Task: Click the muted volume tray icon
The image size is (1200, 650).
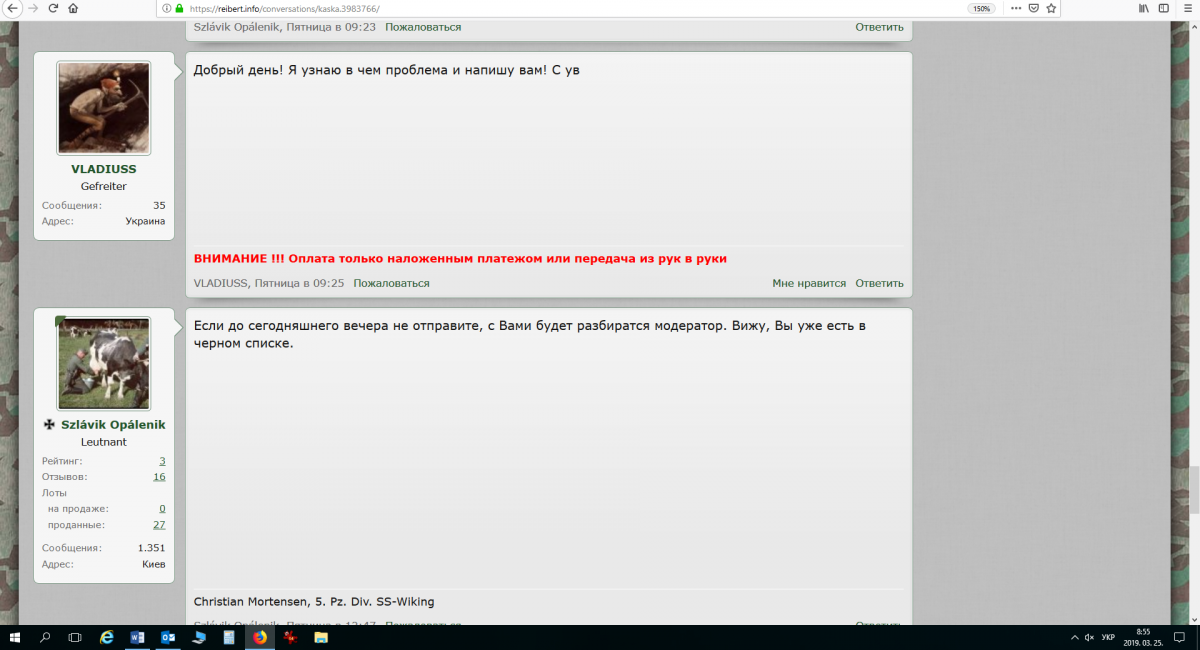Action: click(x=1089, y=637)
